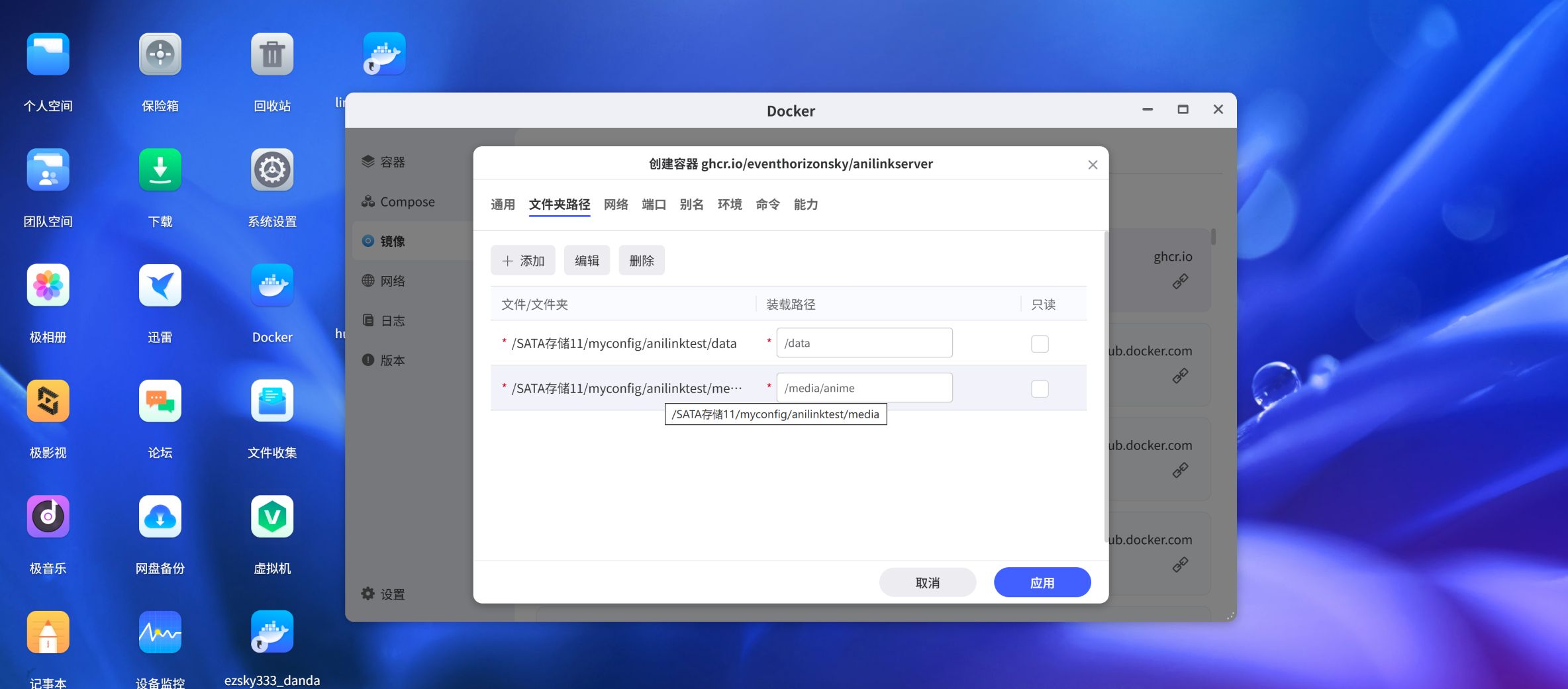
Task: Open the 回收站 recycle bin
Action: [271, 54]
